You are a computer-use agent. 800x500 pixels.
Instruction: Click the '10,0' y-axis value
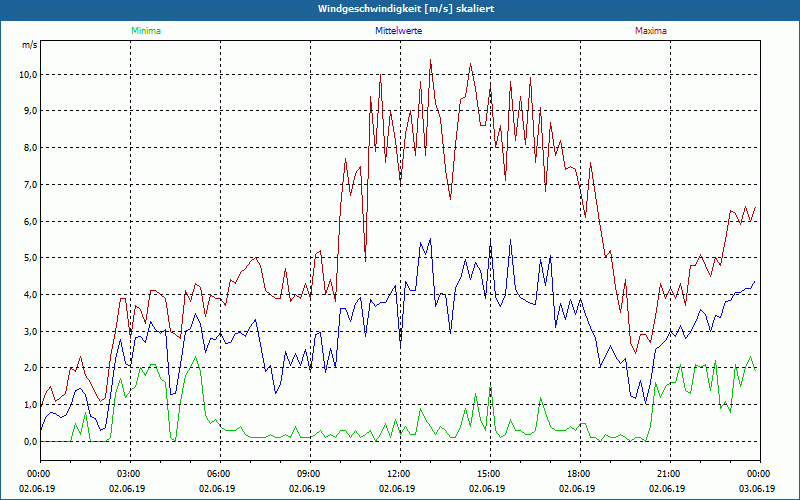pos(29,74)
